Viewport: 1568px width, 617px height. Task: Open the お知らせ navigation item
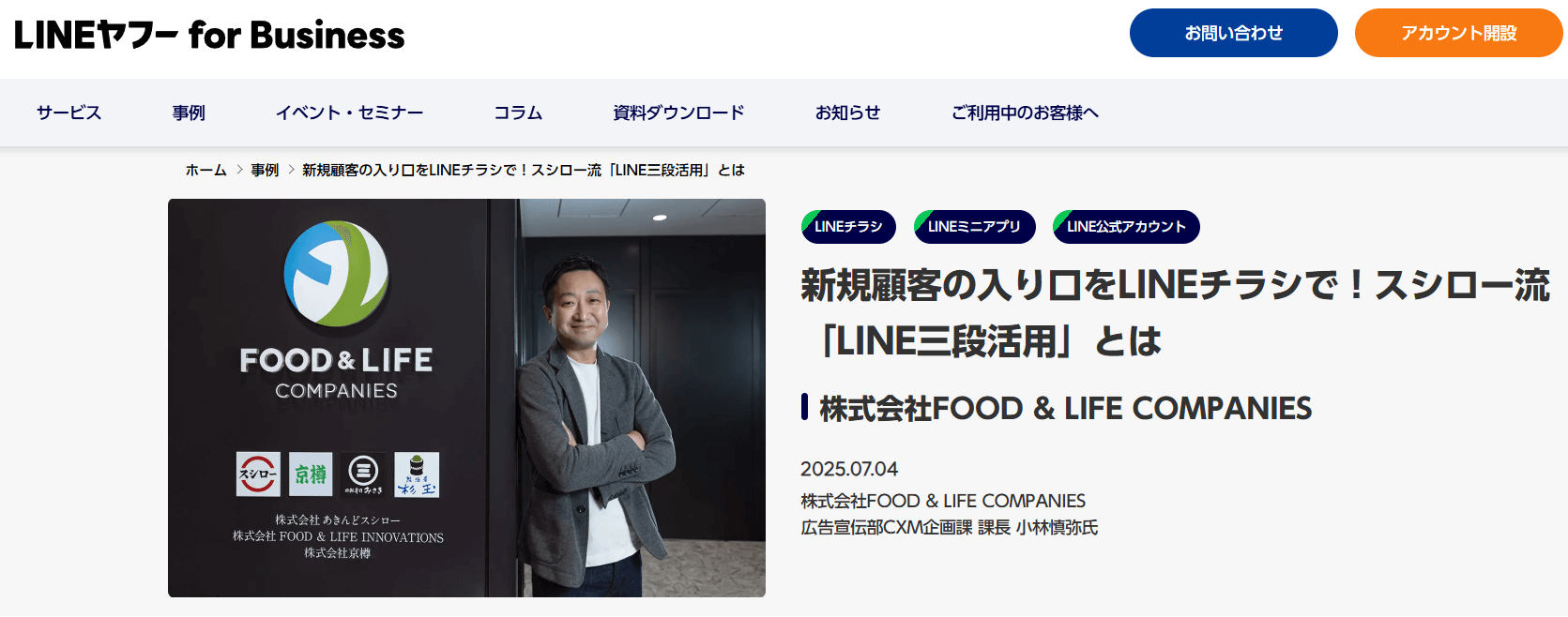coord(847,113)
